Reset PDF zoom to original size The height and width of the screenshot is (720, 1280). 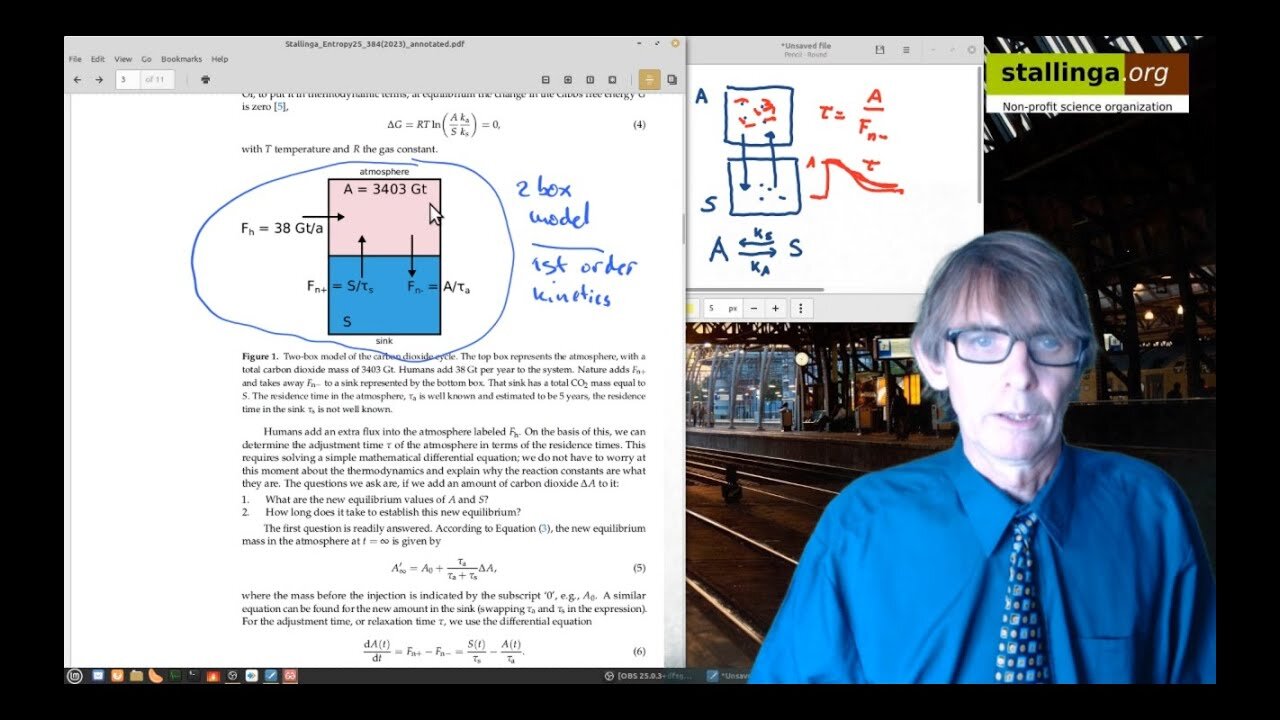pyautogui.click(x=590, y=79)
